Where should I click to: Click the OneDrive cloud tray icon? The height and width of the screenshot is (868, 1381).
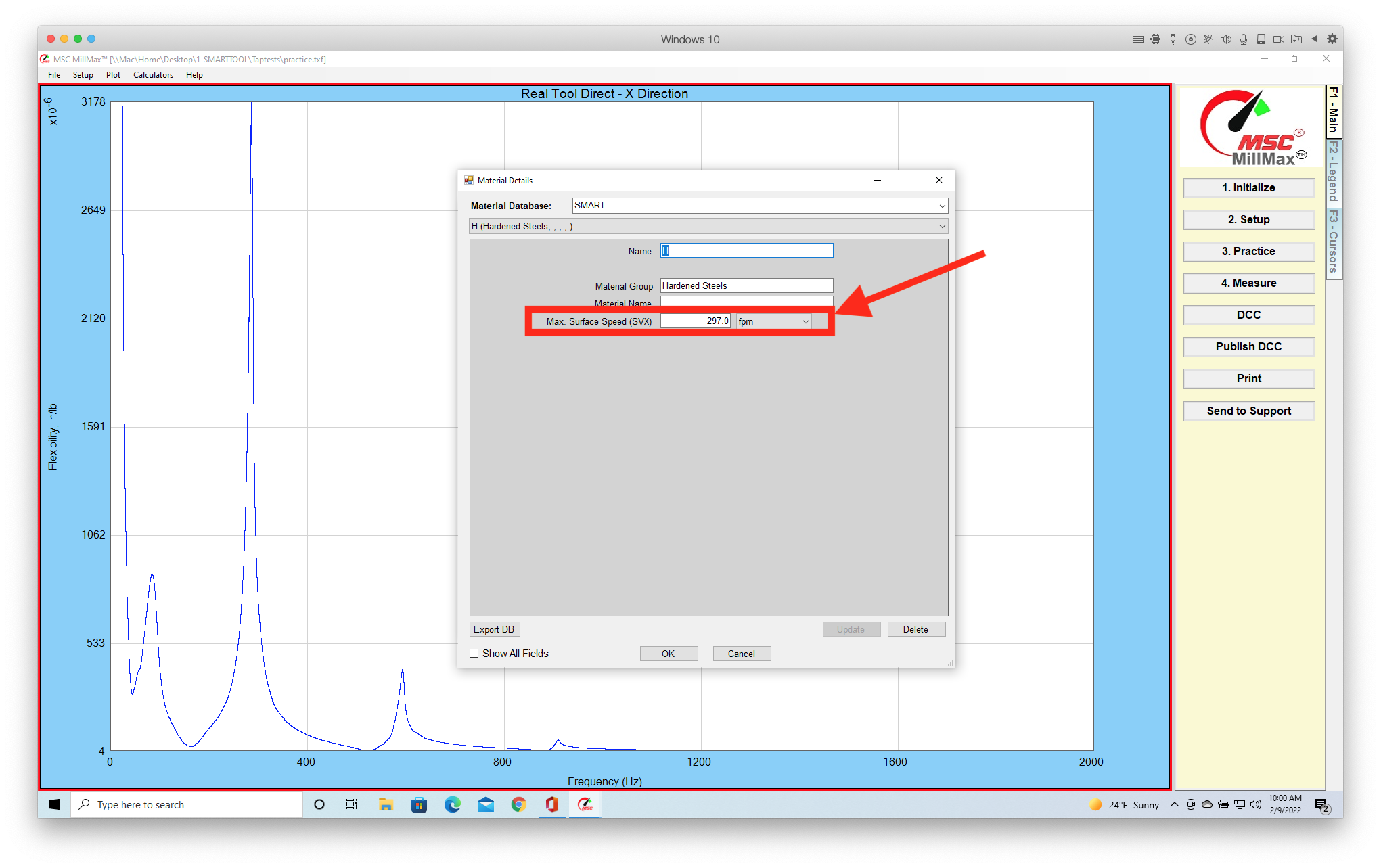[1207, 804]
